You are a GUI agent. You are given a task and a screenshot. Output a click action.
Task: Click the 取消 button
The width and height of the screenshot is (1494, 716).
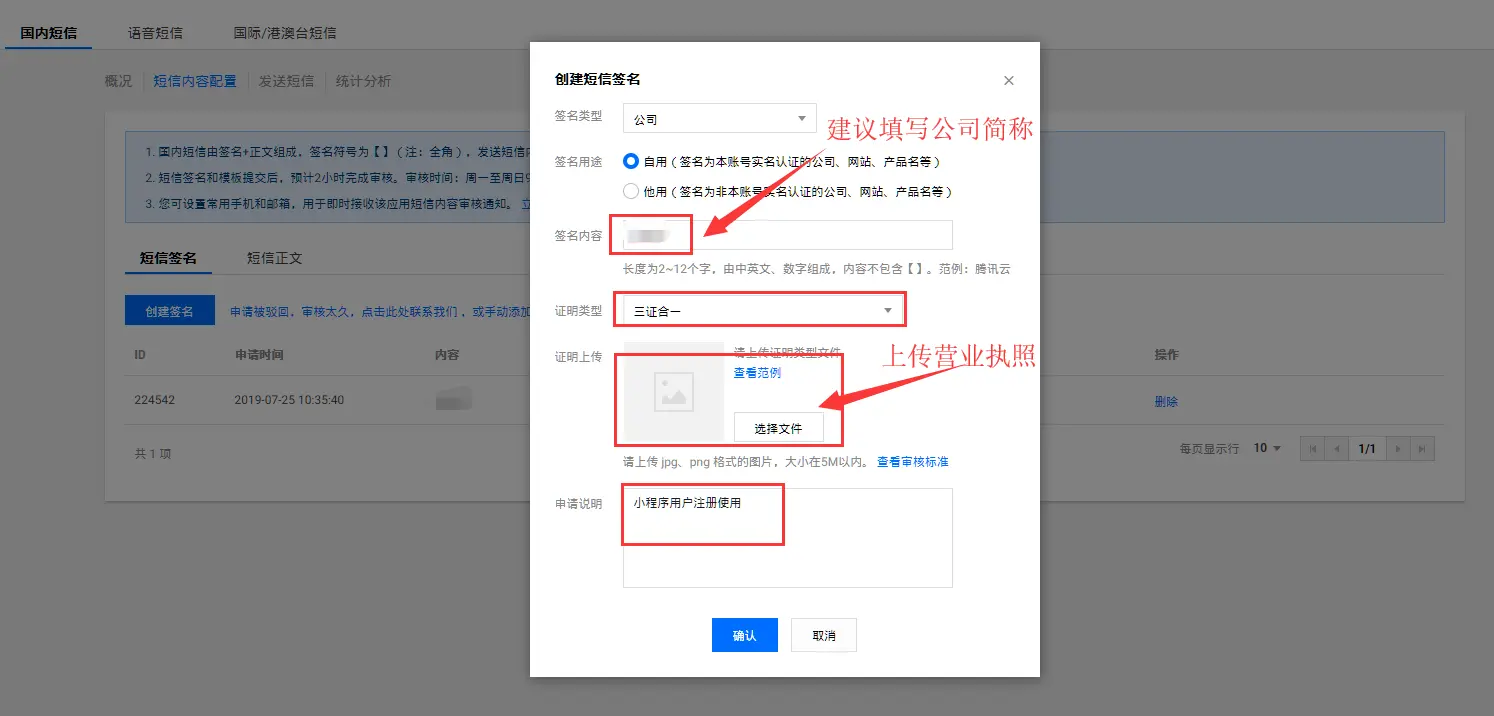point(823,636)
